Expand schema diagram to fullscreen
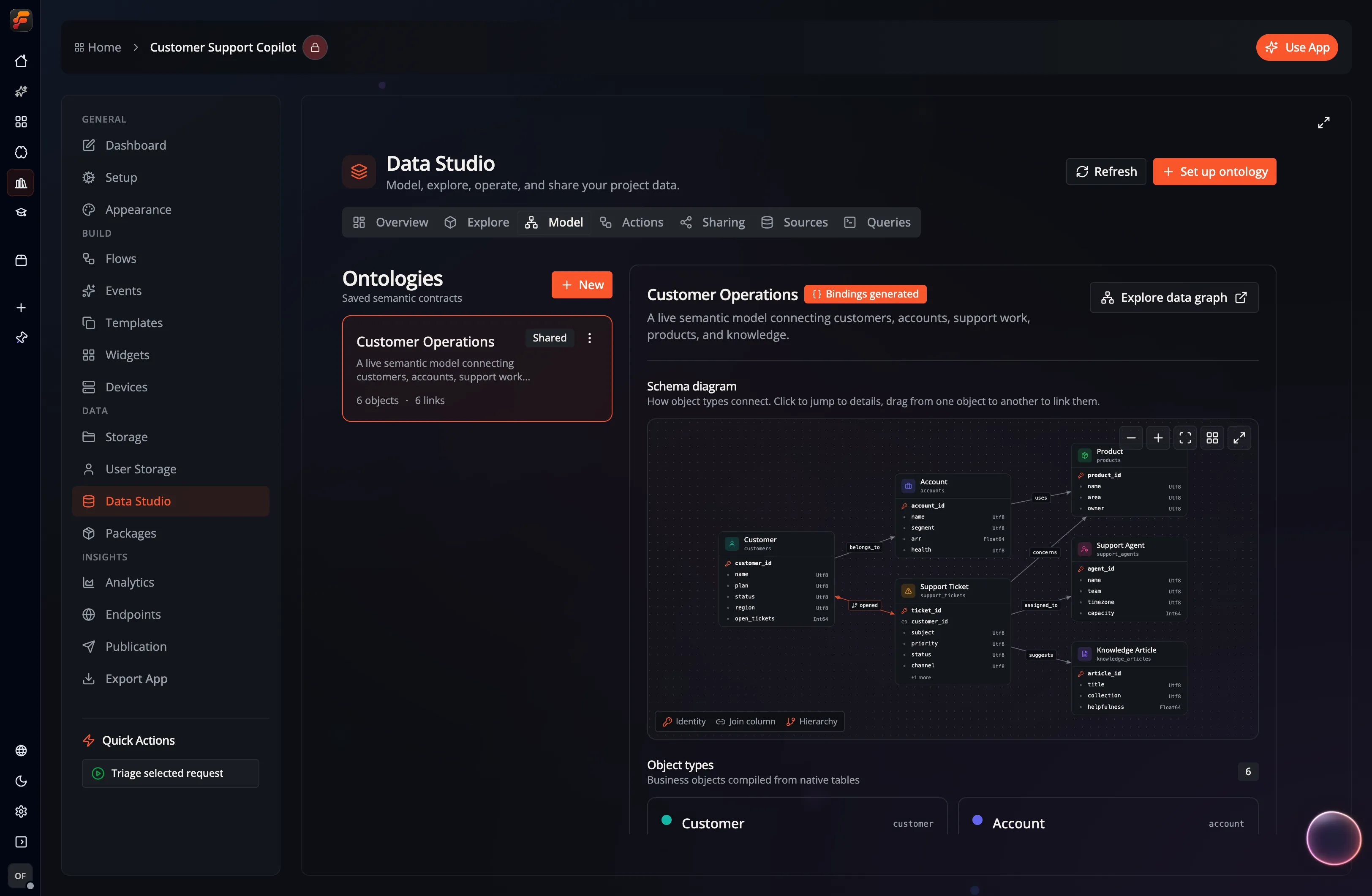The height and width of the screenshot is (896, 1372). click(1239, 438)
